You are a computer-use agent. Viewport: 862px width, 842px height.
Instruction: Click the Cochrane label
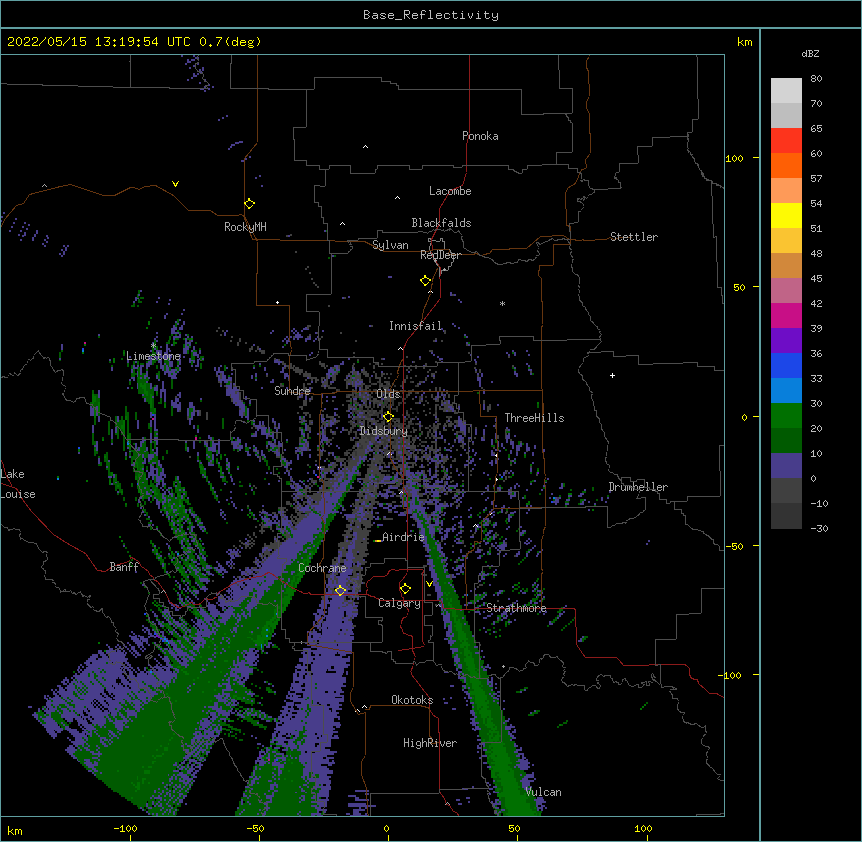pyautogui.click(x=322, y=568)
